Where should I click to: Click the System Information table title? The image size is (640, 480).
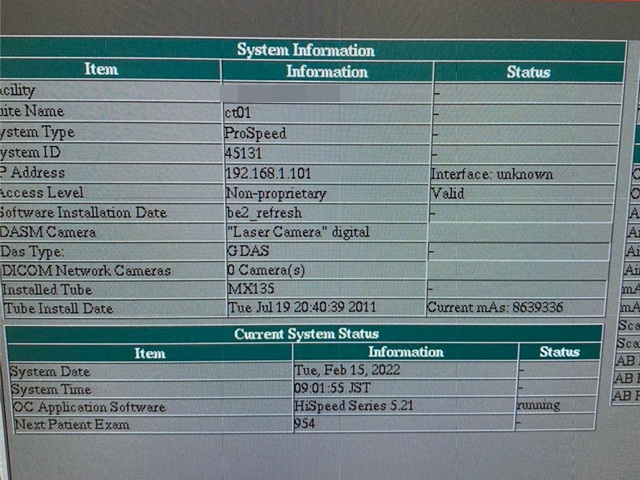[305, 50]
